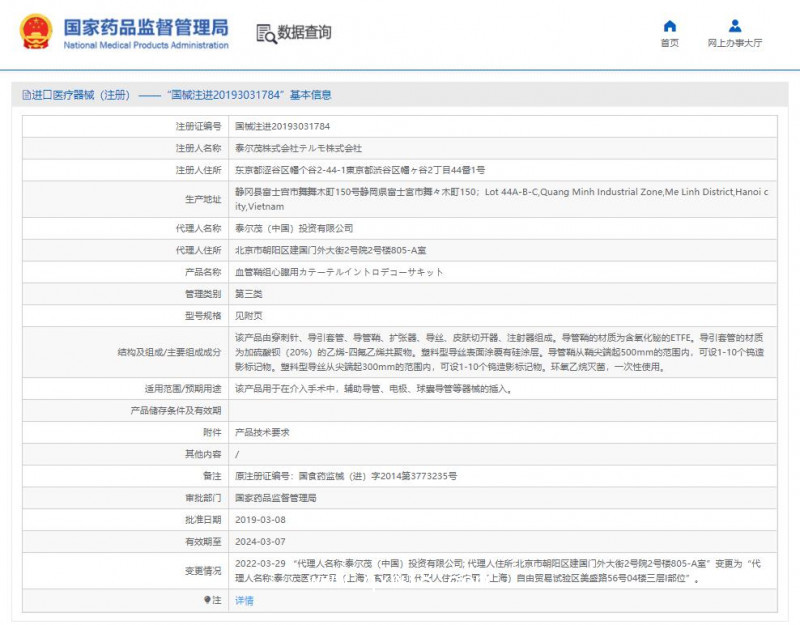Click the 首页 home icon
The image size is (800, 625).
click(x=669, y=26)
